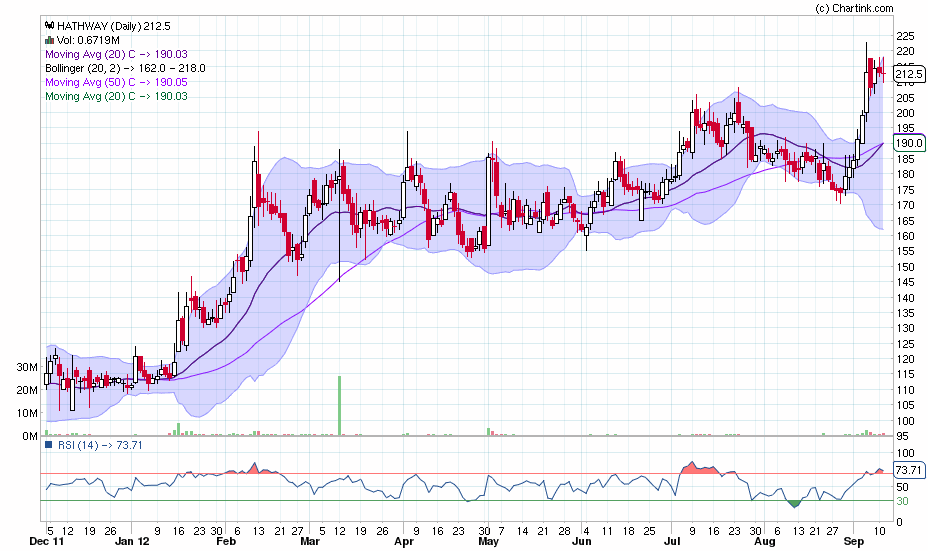This screenshot has height=551, width=930.
Task: Select the Vol: 0.6719M label
Action: tap(88, 40)
